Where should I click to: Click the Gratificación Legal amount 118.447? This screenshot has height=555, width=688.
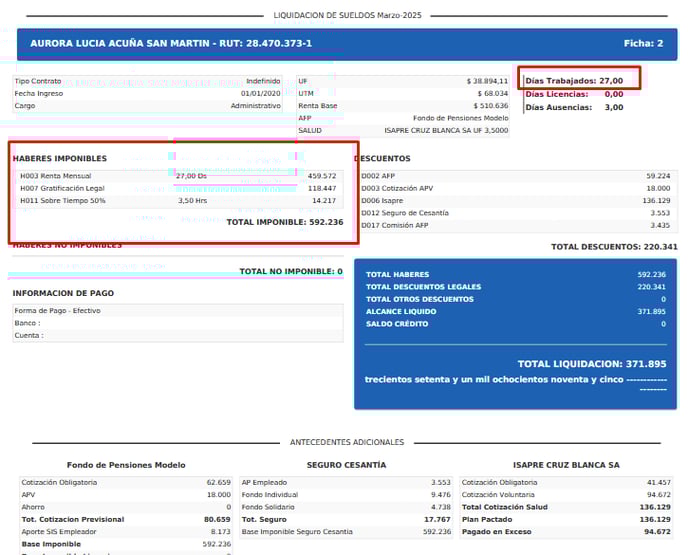coord(322,188)
